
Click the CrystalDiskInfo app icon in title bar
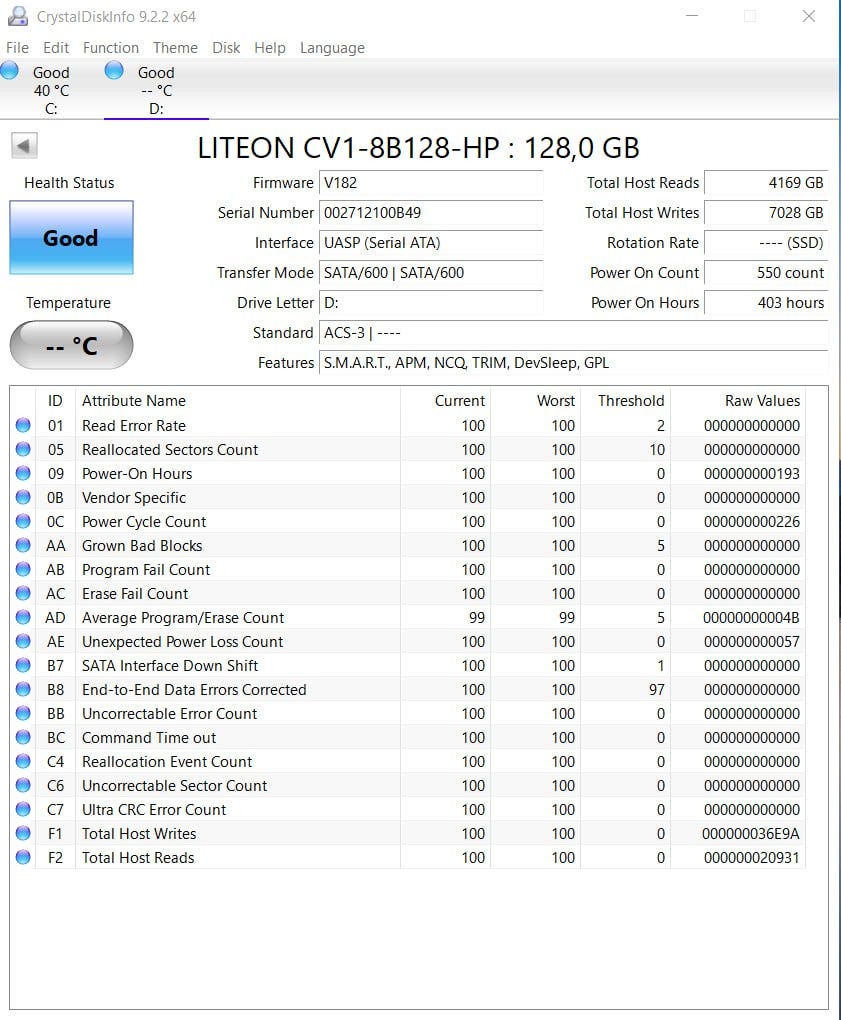(18, 16)
